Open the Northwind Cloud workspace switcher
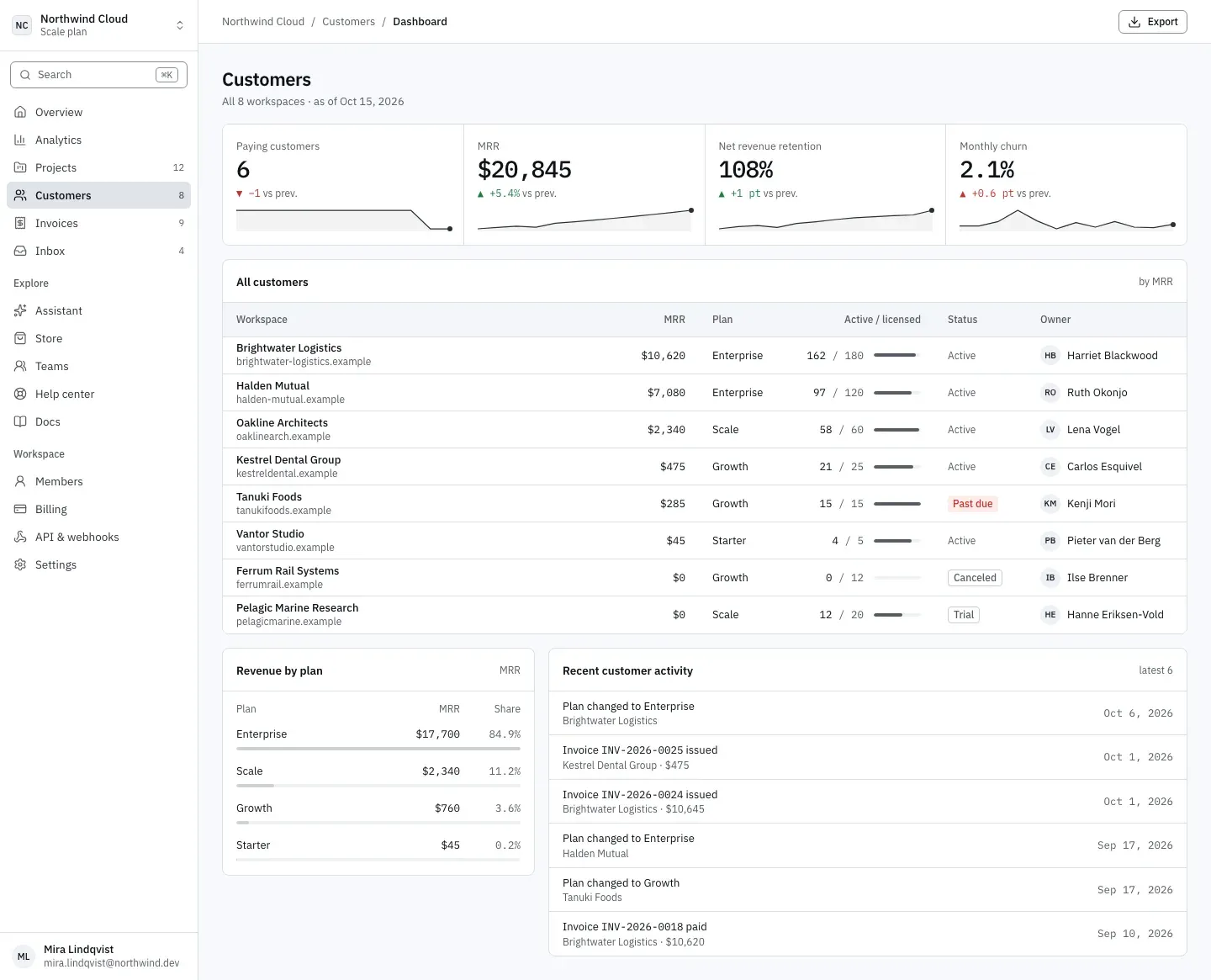 98,25
